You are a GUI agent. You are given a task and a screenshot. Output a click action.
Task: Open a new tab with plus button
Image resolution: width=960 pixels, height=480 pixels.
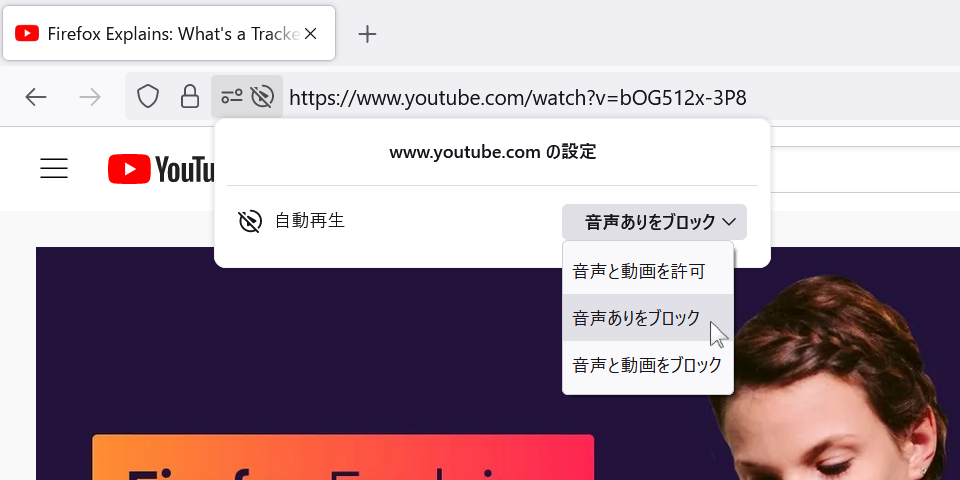[367, 34]
